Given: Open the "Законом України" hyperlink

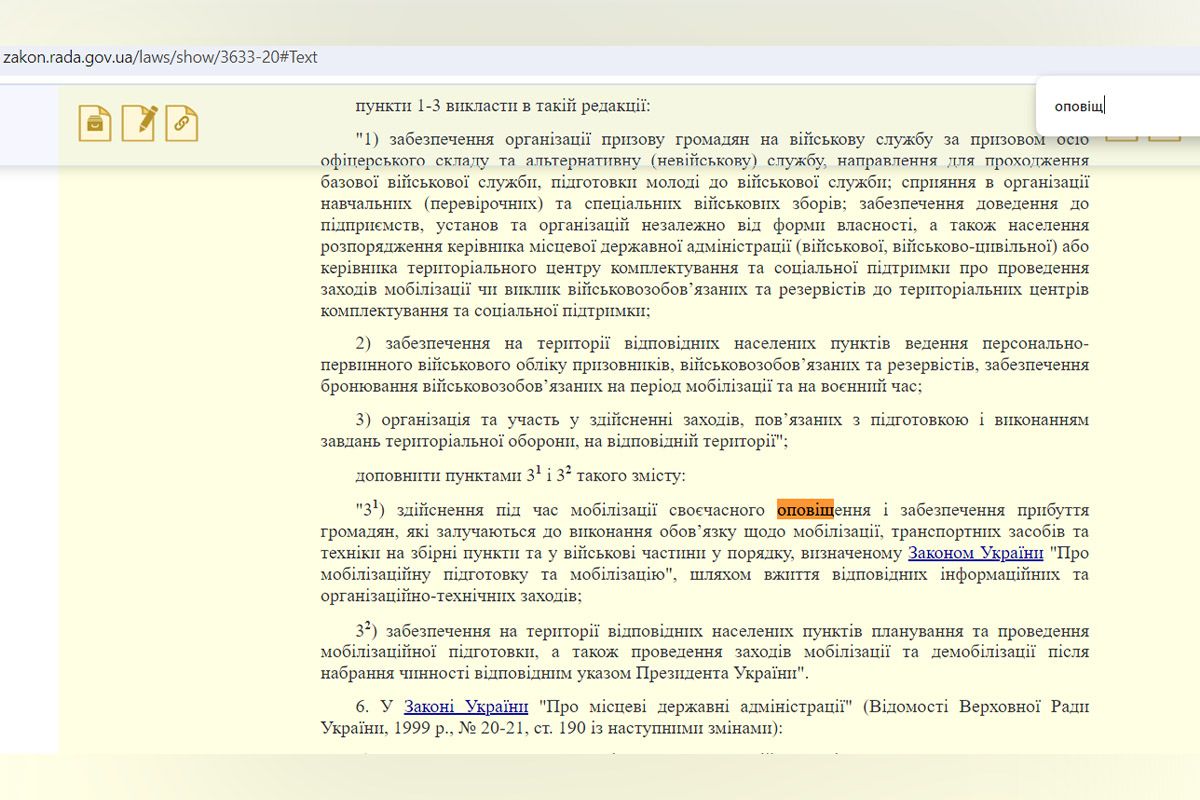Looking at the screenshot, I should click(975, 553).
